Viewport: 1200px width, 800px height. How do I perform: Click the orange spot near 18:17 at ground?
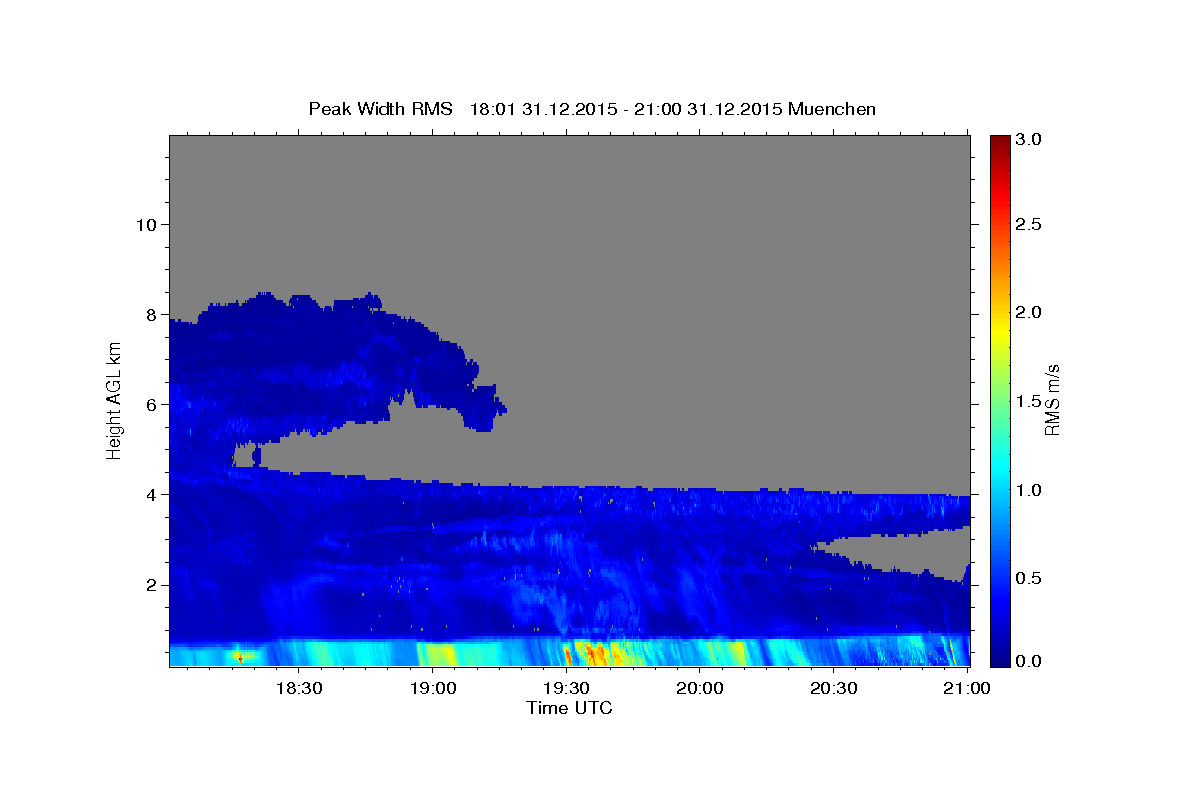click(240, 657)
